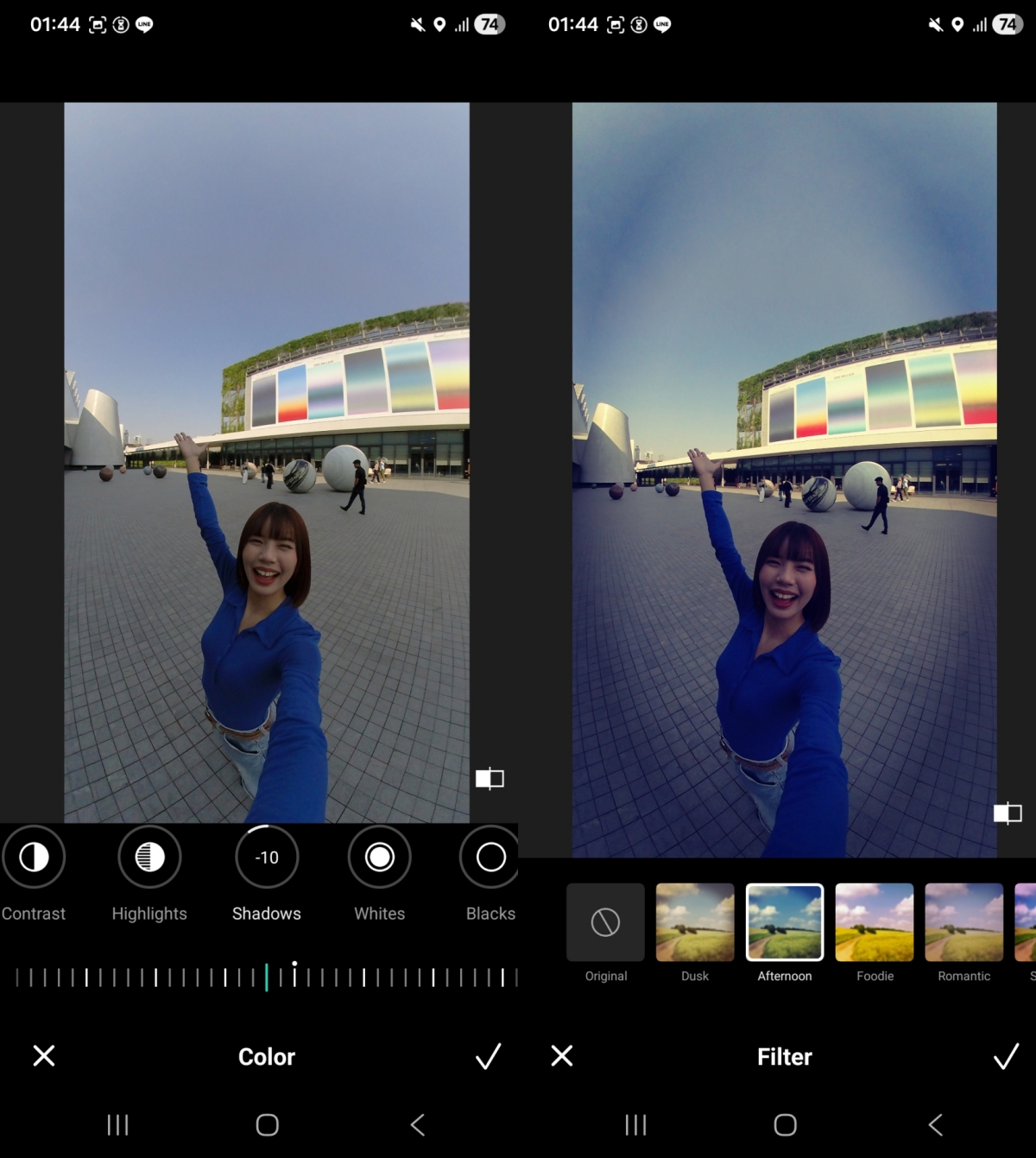Toggle before/after compare in Color editor
The height and width of the screenshot is (1158, 1036).
click(x=490, y=779)
